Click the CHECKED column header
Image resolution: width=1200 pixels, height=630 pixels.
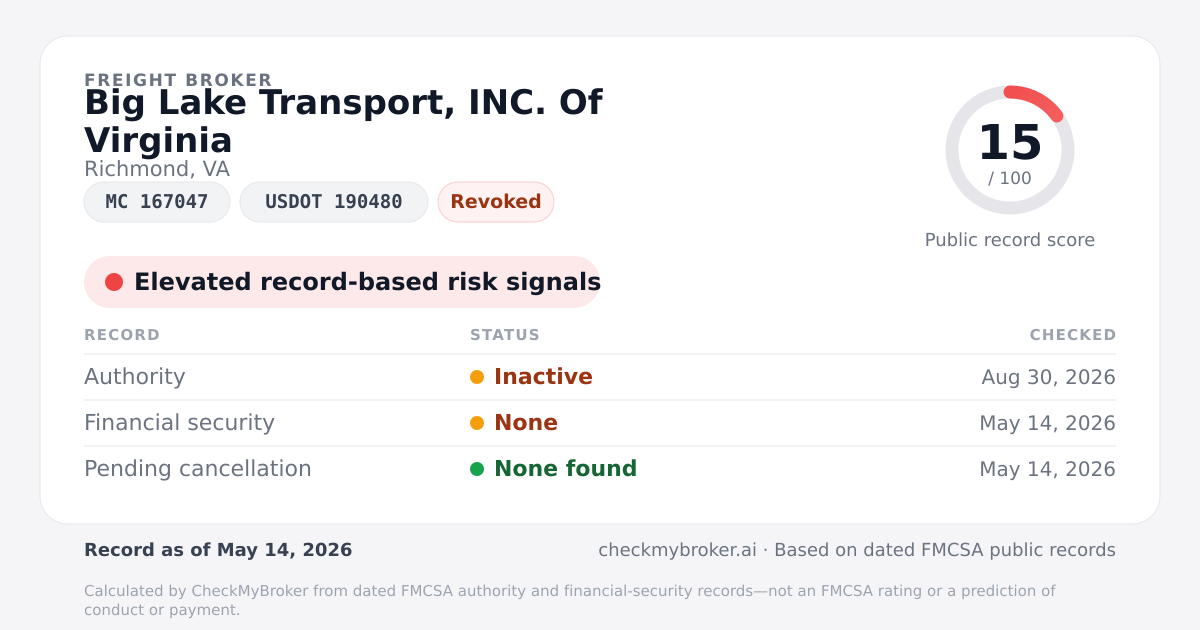(x=1073, y=335)
